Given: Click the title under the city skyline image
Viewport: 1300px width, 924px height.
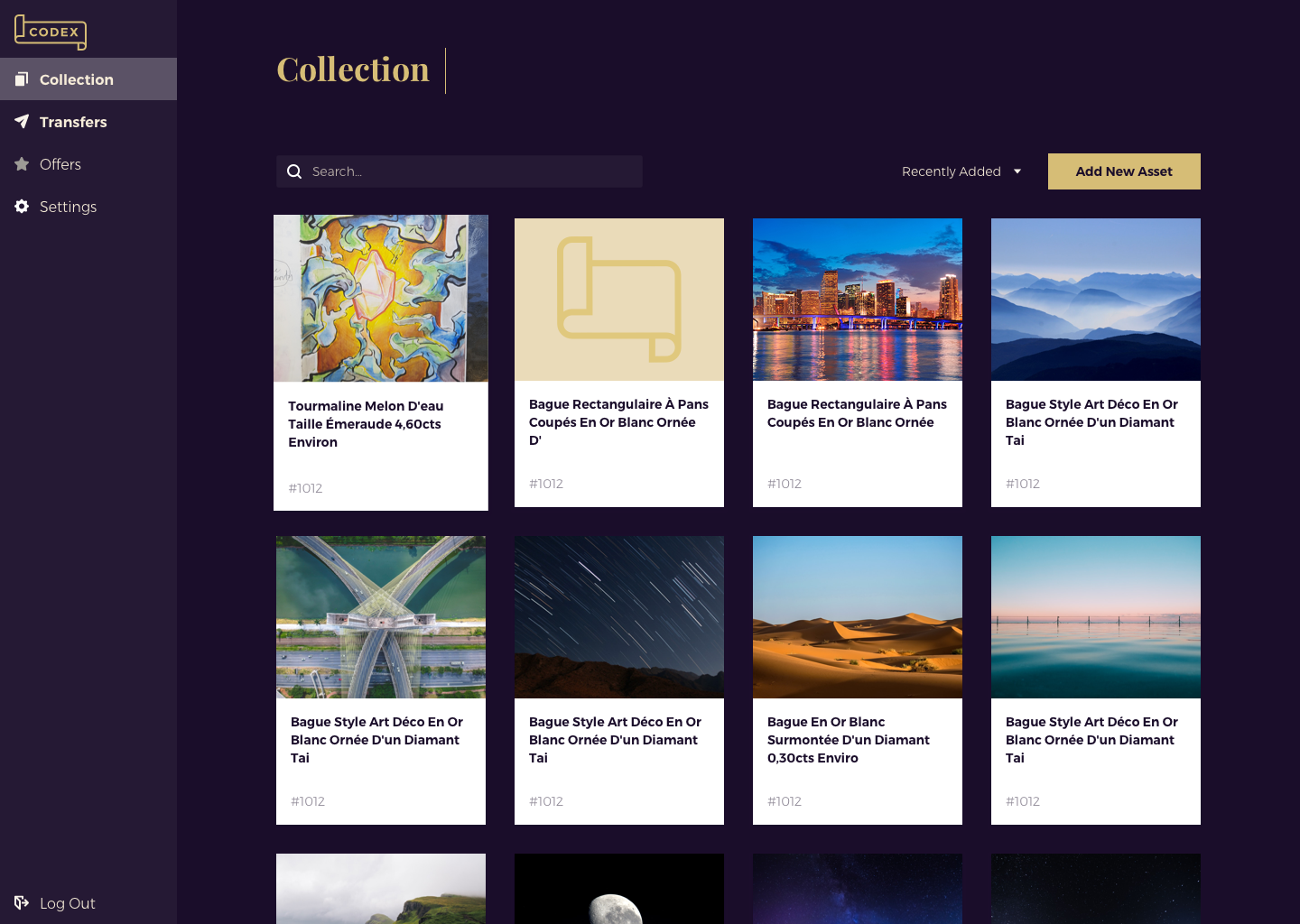Looking at the screenshot, I should 857,413.
